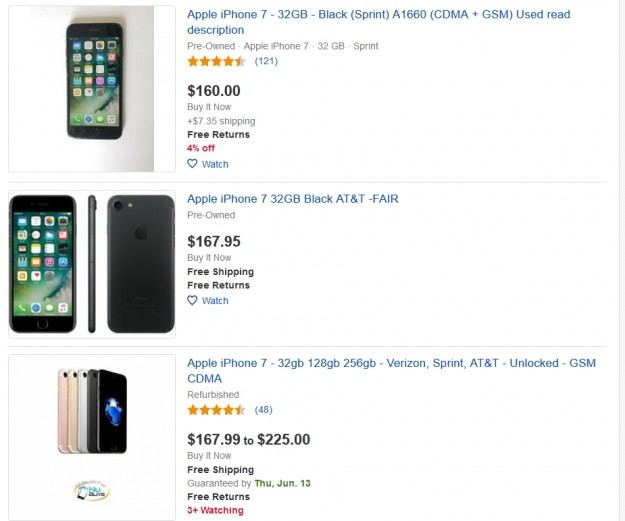
Task: Click the 4% off label
Action: pos(201,148)
